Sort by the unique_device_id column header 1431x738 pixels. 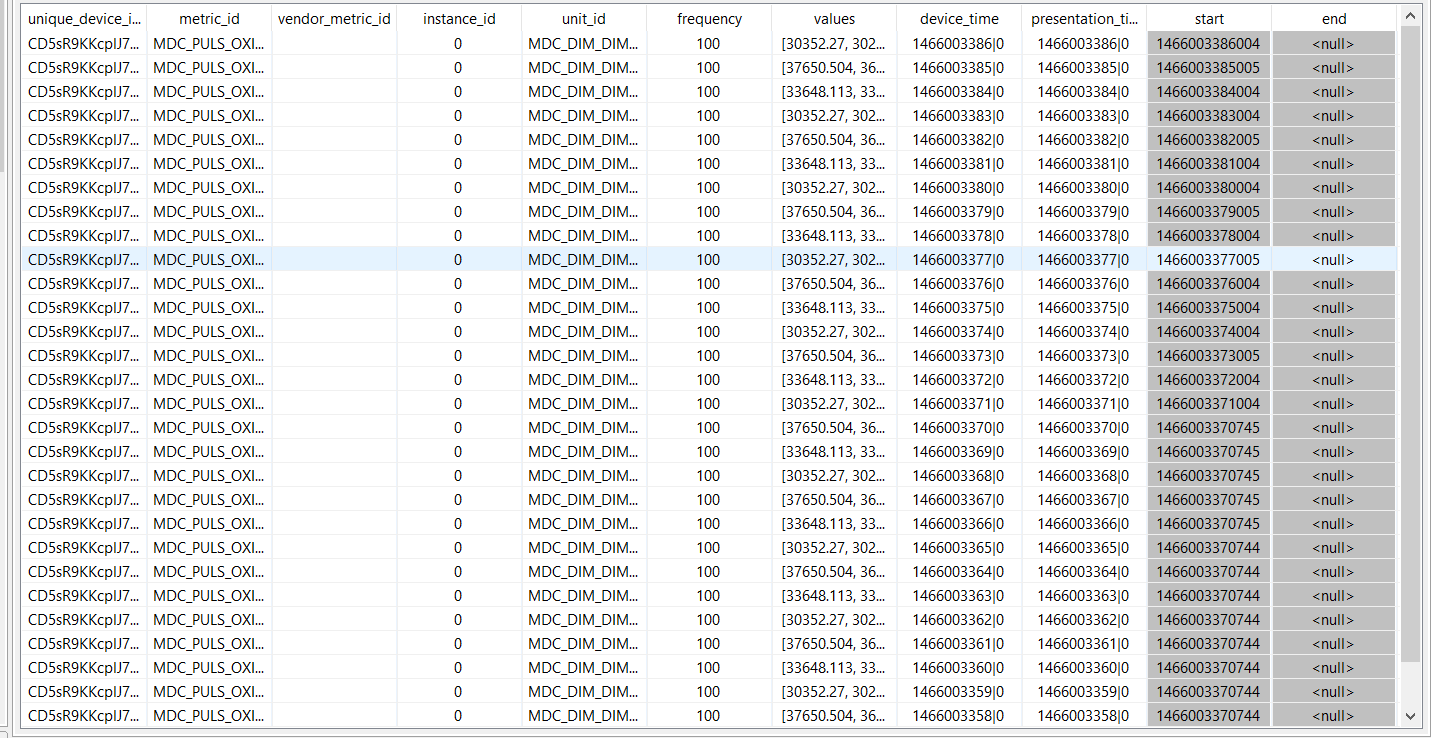pyautogui.click(x=84, y=19)
